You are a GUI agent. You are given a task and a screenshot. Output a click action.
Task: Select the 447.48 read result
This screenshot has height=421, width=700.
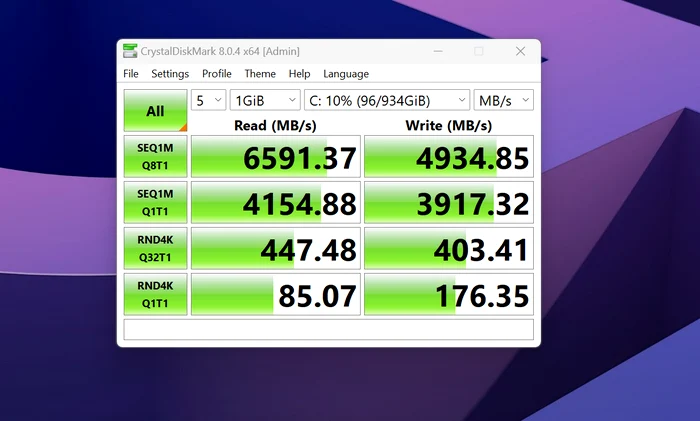coord(276,249)
